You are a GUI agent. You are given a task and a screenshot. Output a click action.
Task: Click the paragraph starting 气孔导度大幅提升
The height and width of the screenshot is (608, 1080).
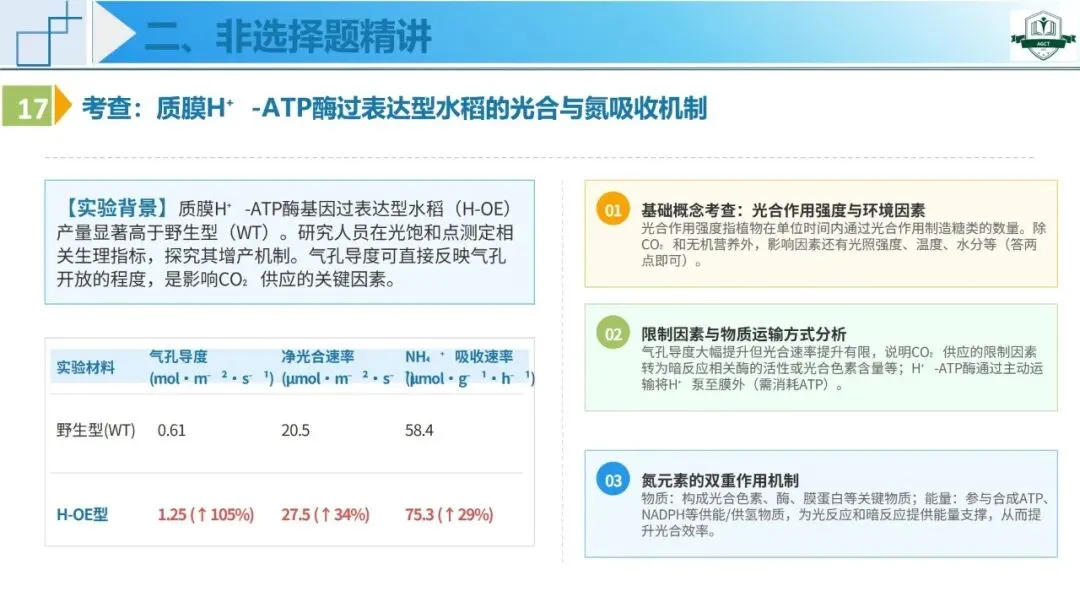click(x=842, y=368)
